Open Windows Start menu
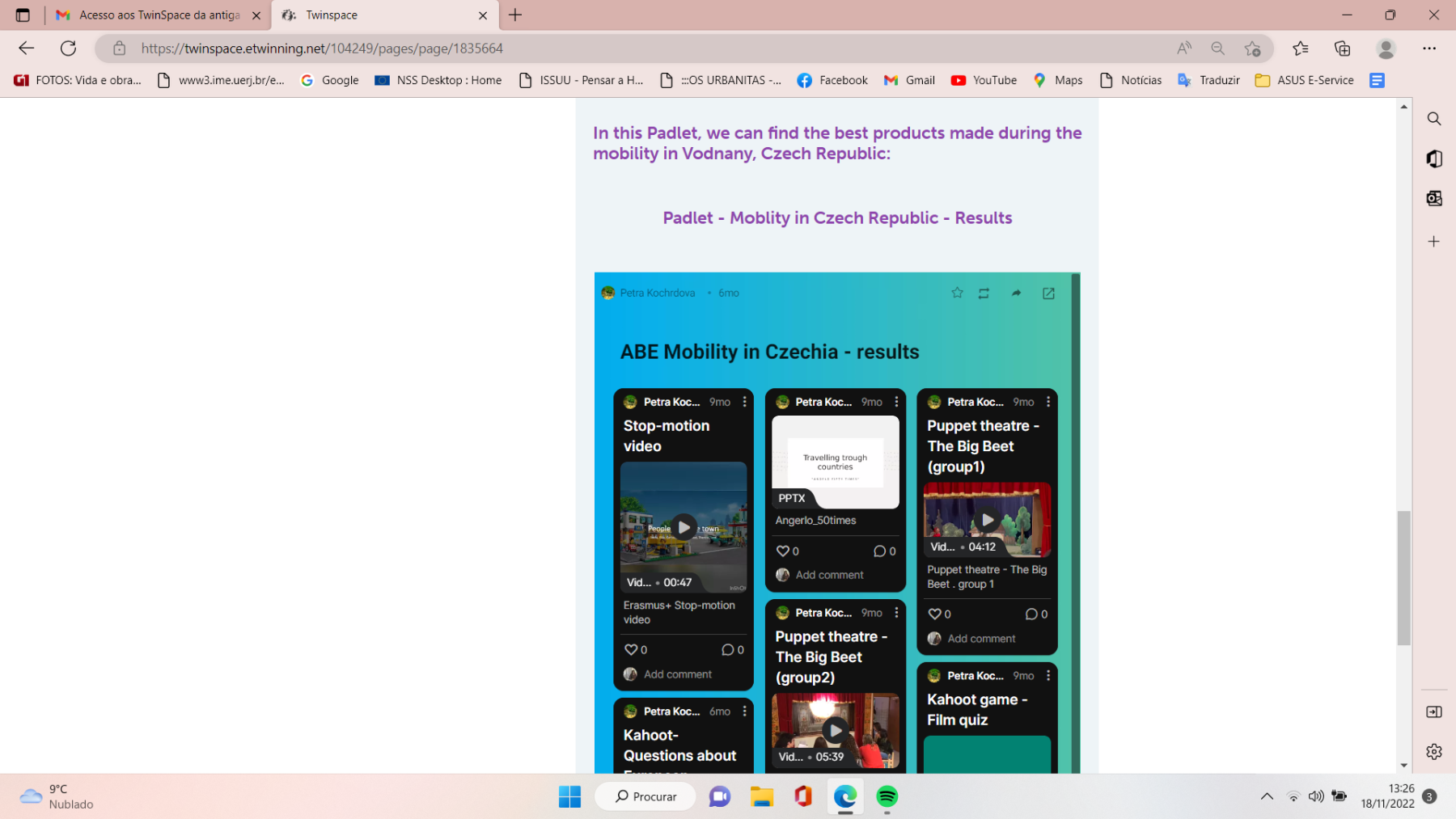 [x=569, y=796]
